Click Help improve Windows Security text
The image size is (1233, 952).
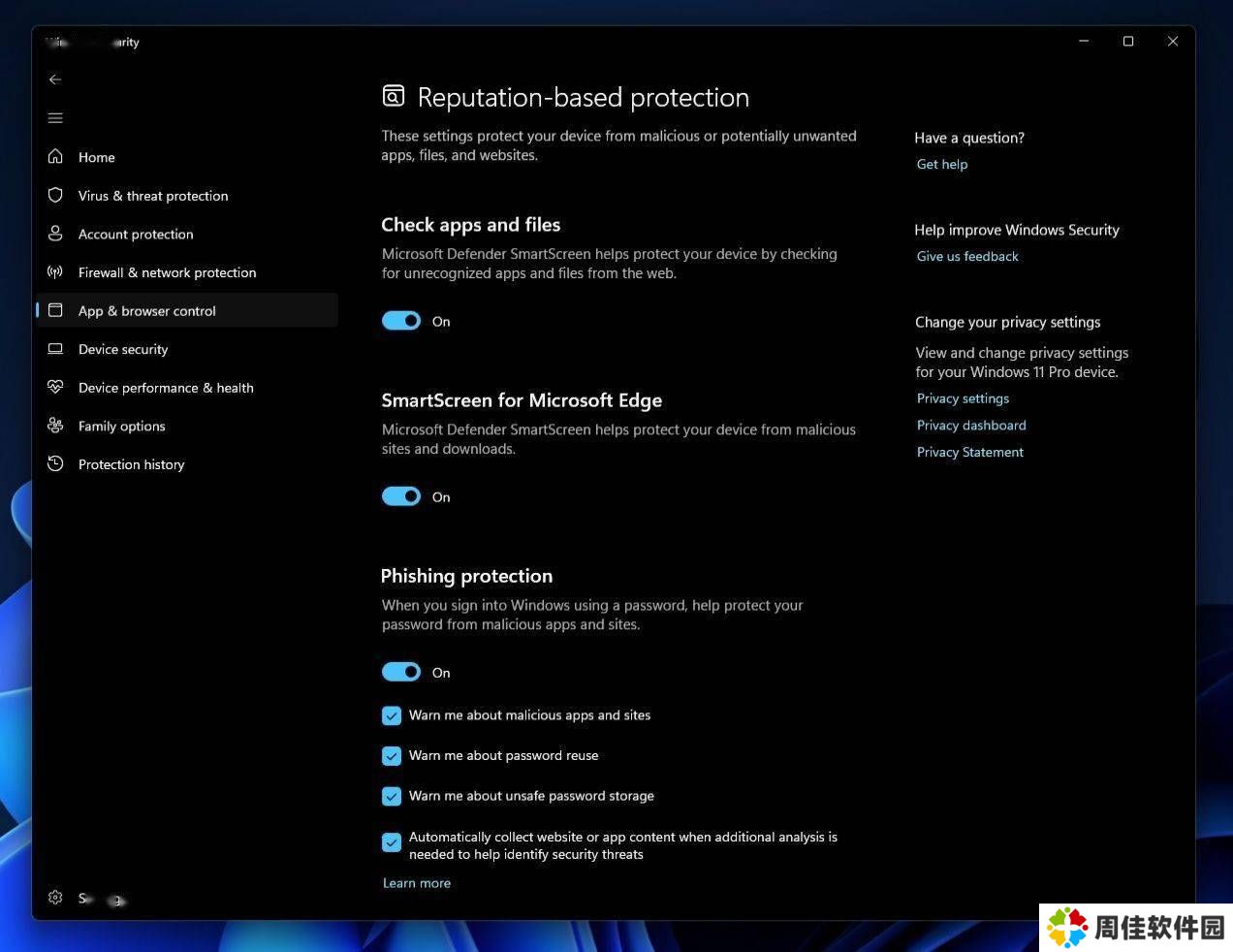click(x=1017, y=230)
